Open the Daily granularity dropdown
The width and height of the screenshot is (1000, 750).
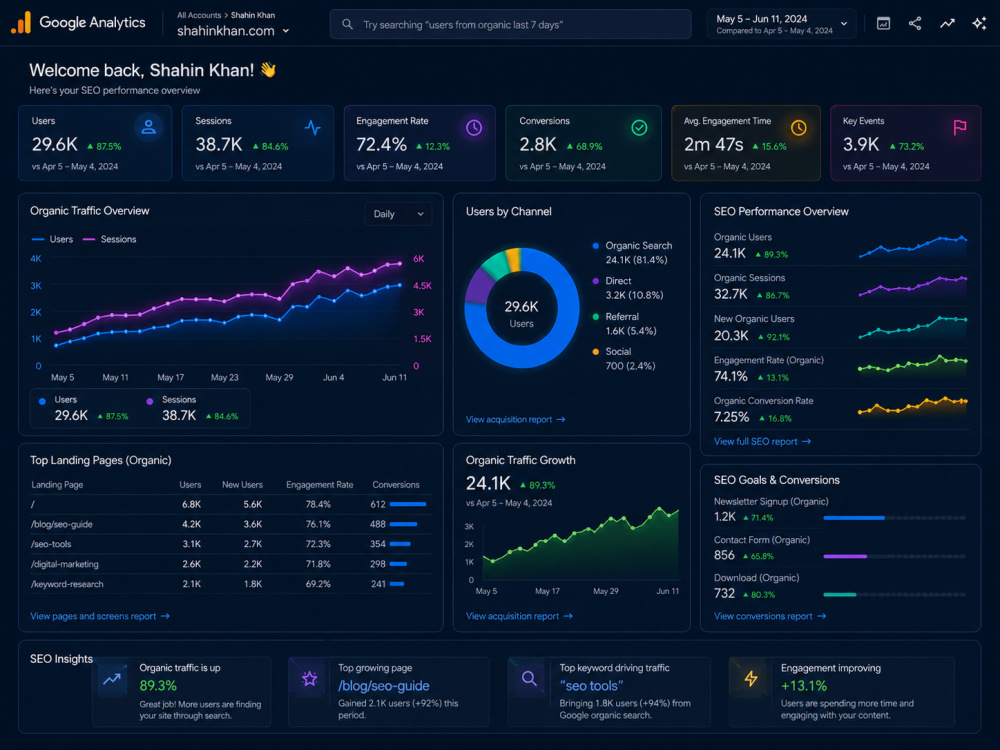pos(398,214)
